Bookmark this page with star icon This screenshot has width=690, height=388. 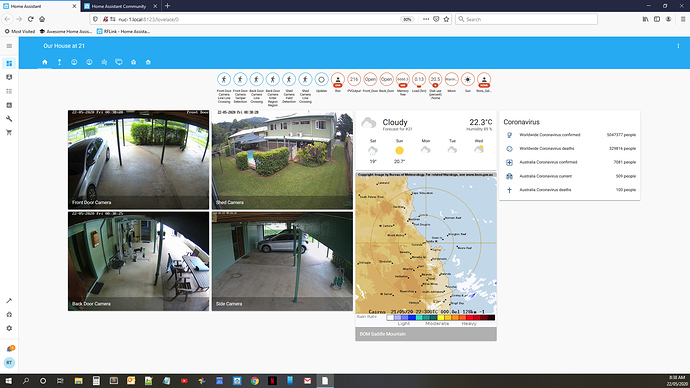[446, 19]
